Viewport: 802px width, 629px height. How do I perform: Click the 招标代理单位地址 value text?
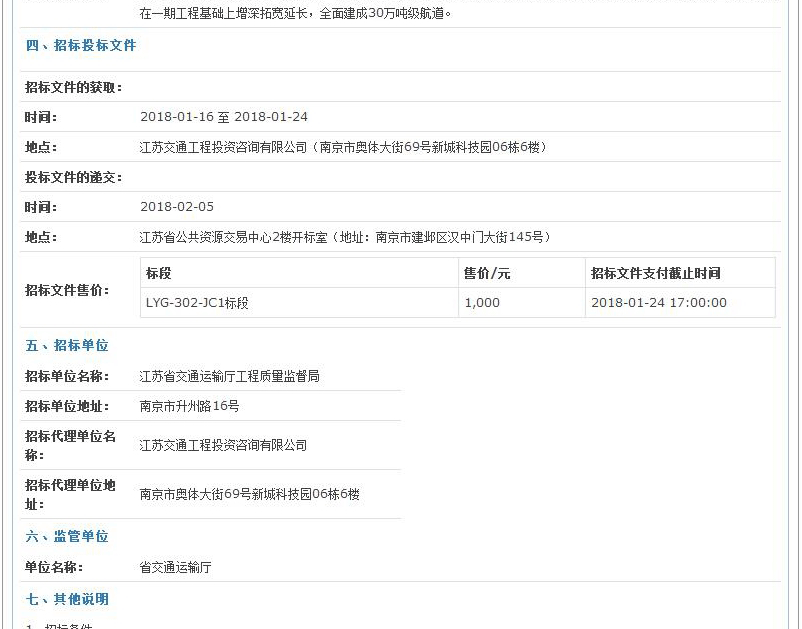(x=249, y=494)
